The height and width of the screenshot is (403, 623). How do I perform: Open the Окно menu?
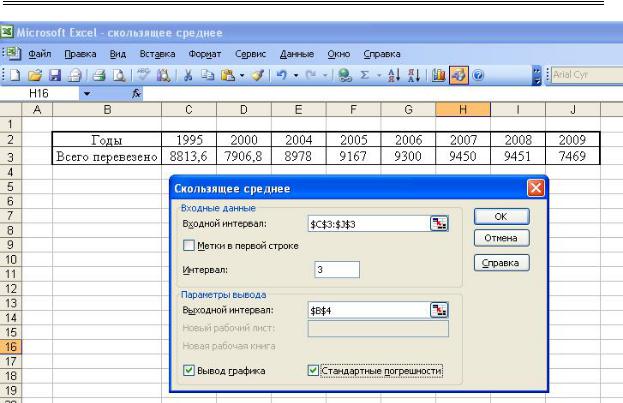339,54
